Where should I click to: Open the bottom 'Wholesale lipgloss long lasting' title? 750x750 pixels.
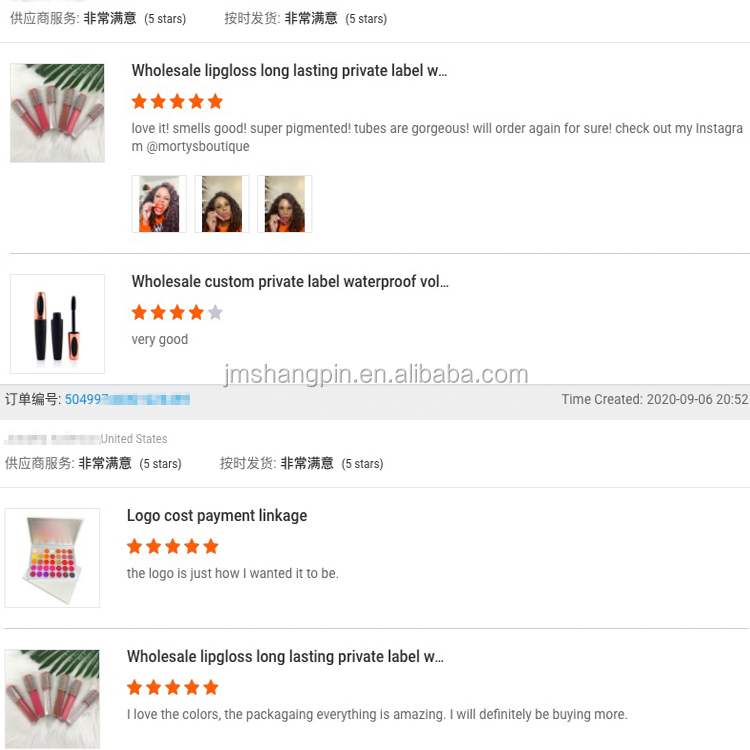click(x=285, y=657)
